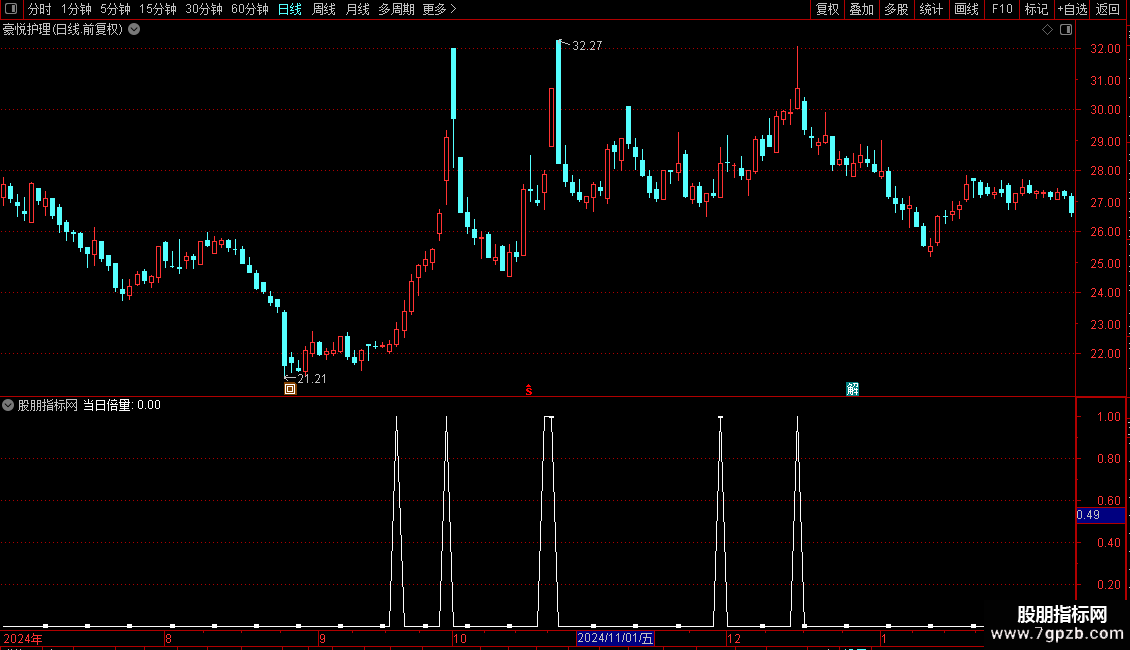Click the orange square event marker under 21.21
Screen dimensions: 1130x650
pyautogui.click(x=290, y=389)
